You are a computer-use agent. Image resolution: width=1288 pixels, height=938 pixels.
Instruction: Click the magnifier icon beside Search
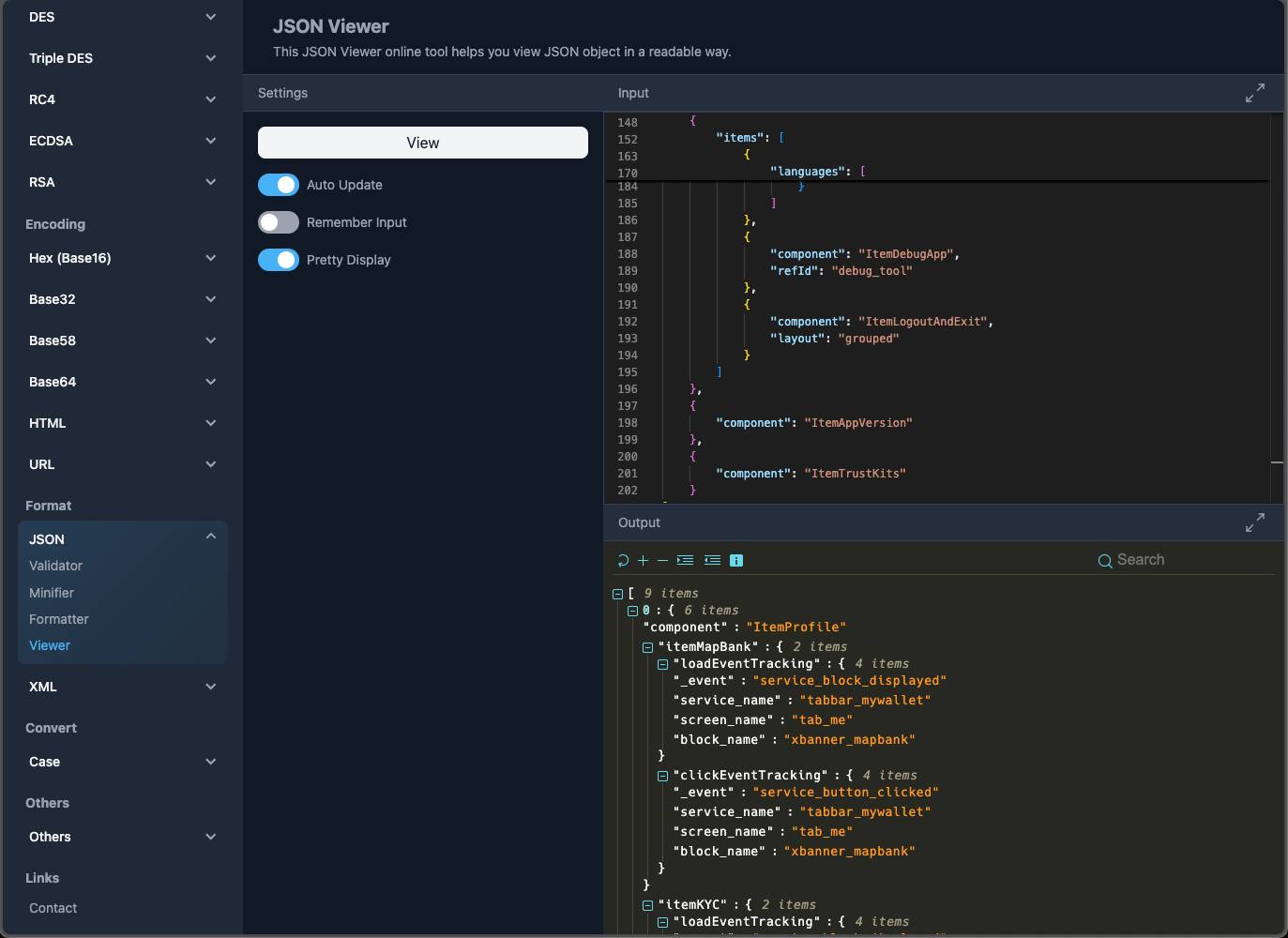(1105, 561)
